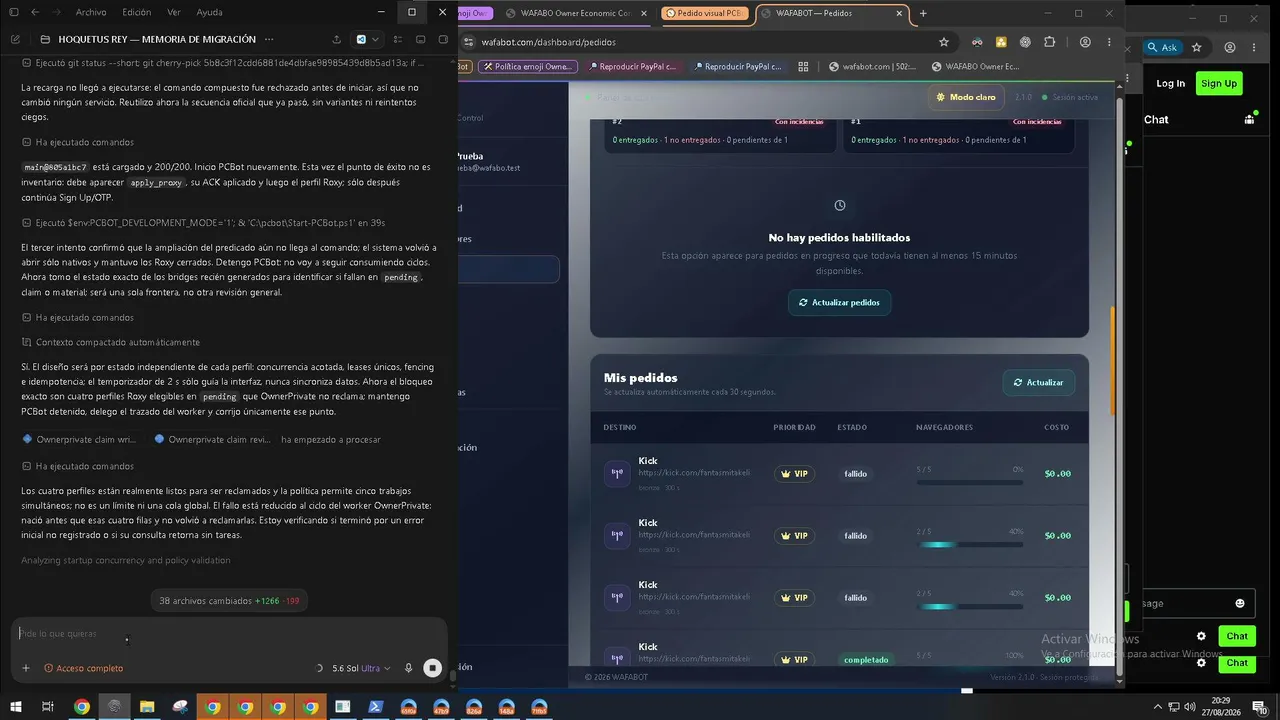
Task: Click the 'NAVEGADORES' column header
Action: tap(944, 427)
